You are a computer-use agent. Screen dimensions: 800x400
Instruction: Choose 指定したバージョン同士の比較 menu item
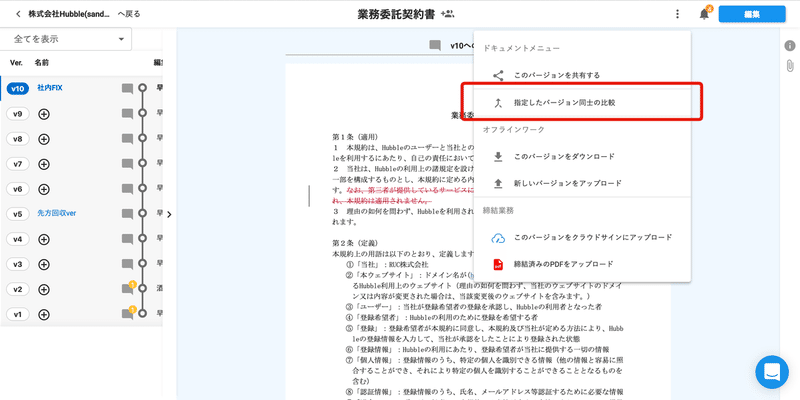point(582,103)
